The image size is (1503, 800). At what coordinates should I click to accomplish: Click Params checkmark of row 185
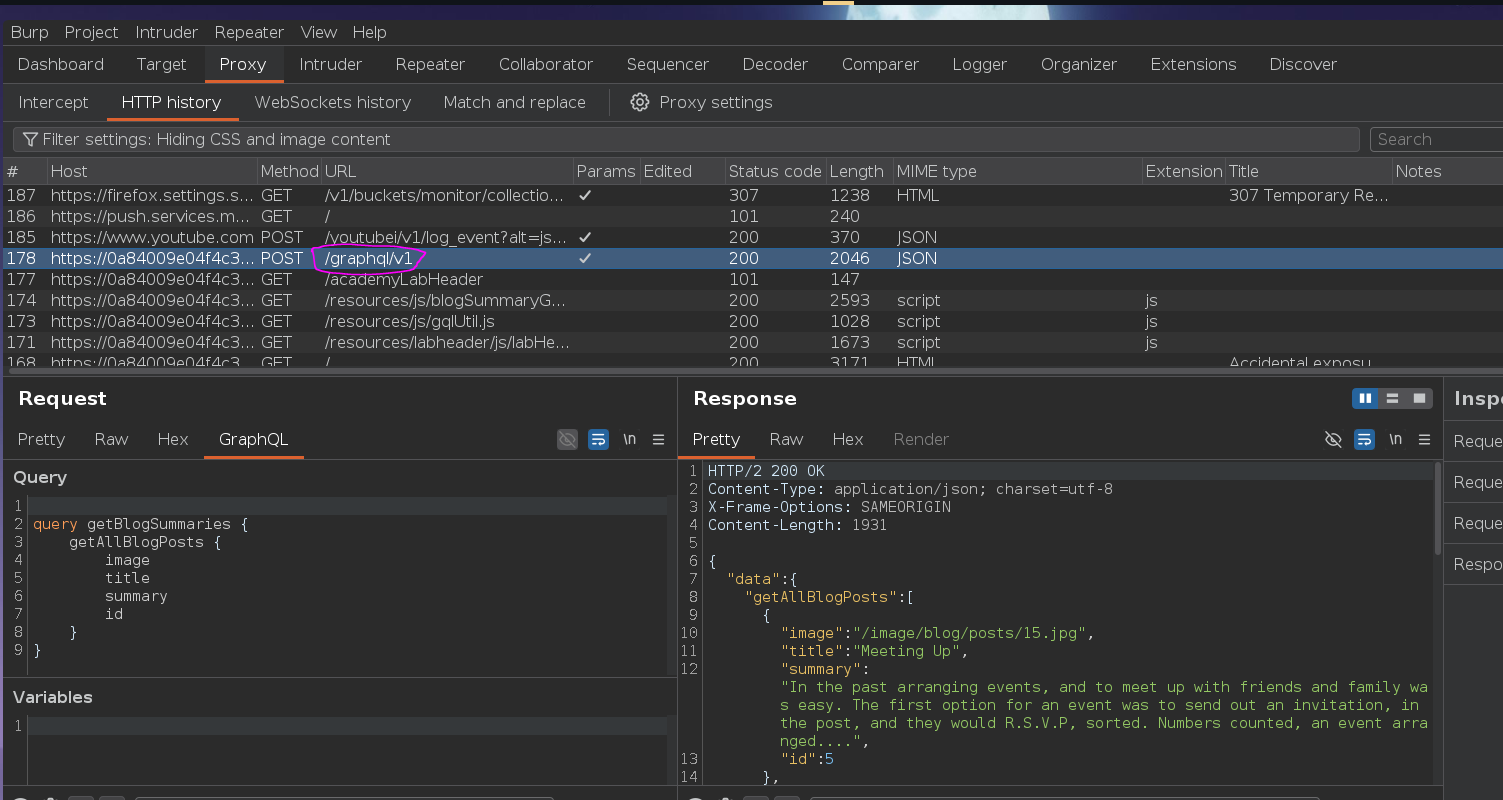point(585,238)
